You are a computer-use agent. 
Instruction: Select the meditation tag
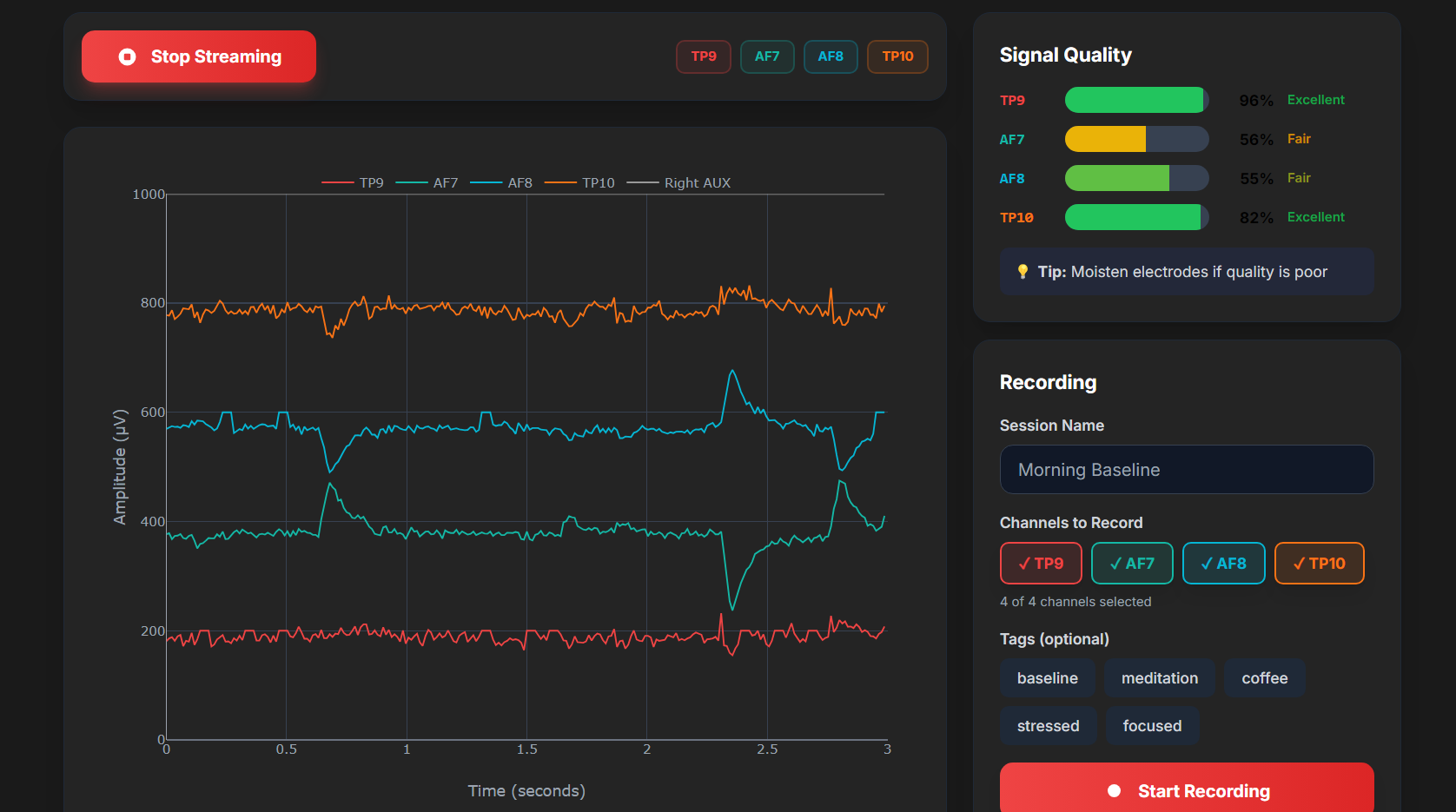[x=1159, y=678]
